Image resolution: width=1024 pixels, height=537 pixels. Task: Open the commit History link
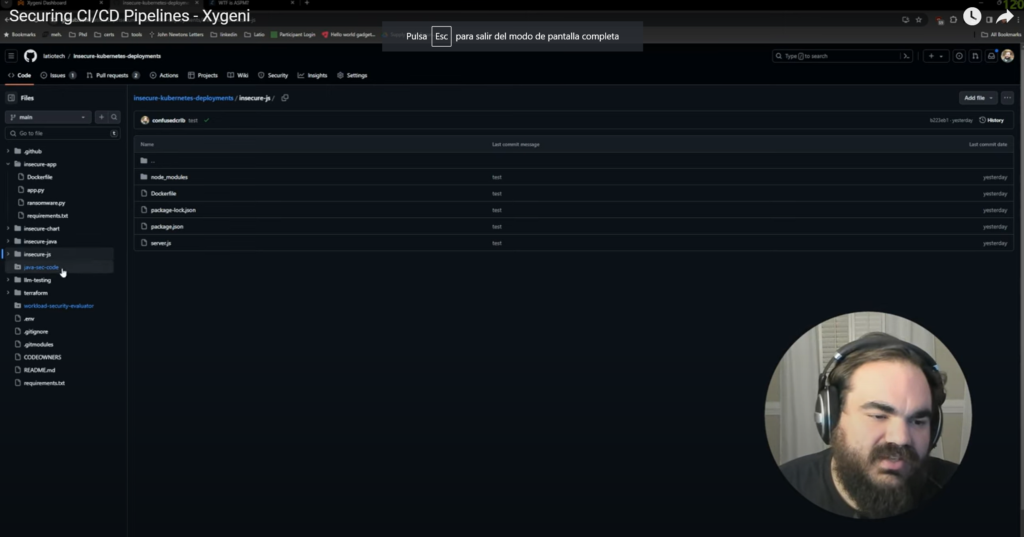click(991, 120)
